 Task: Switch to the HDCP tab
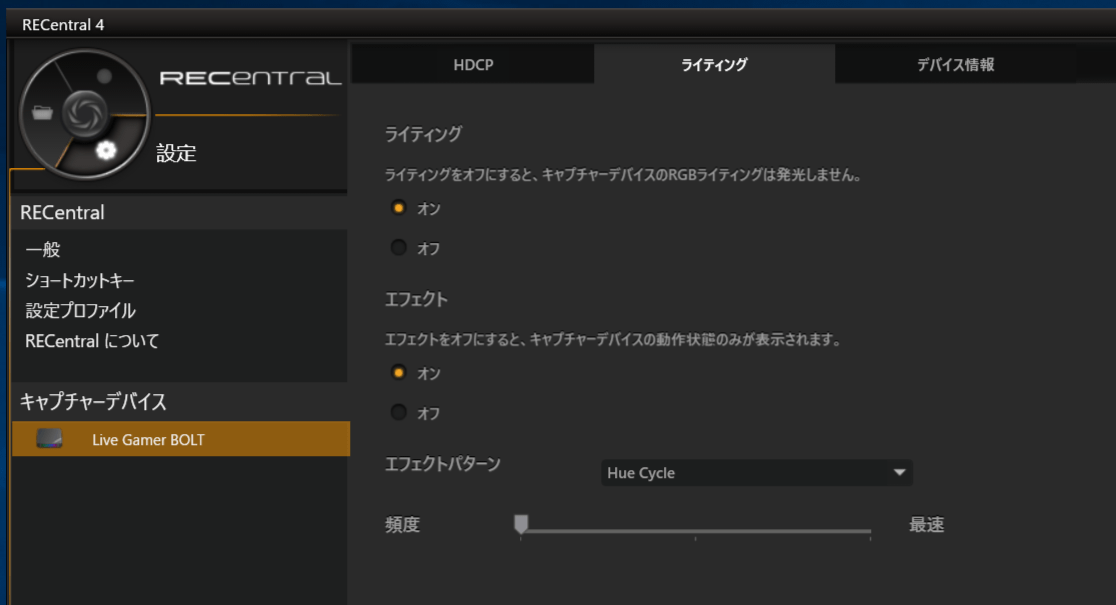(473, 64)
